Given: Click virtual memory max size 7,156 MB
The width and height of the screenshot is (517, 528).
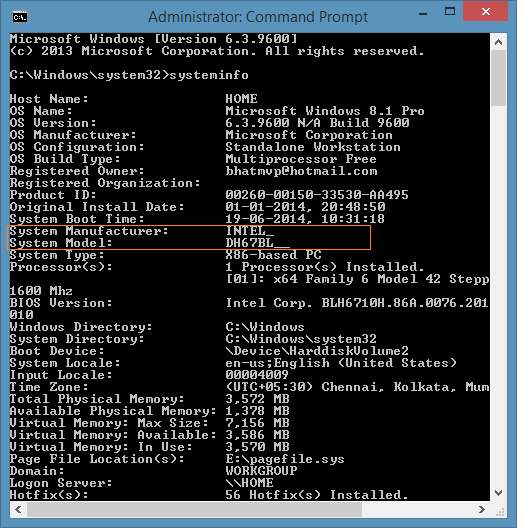Looking at the screenshot, I should tap(257, 423).
